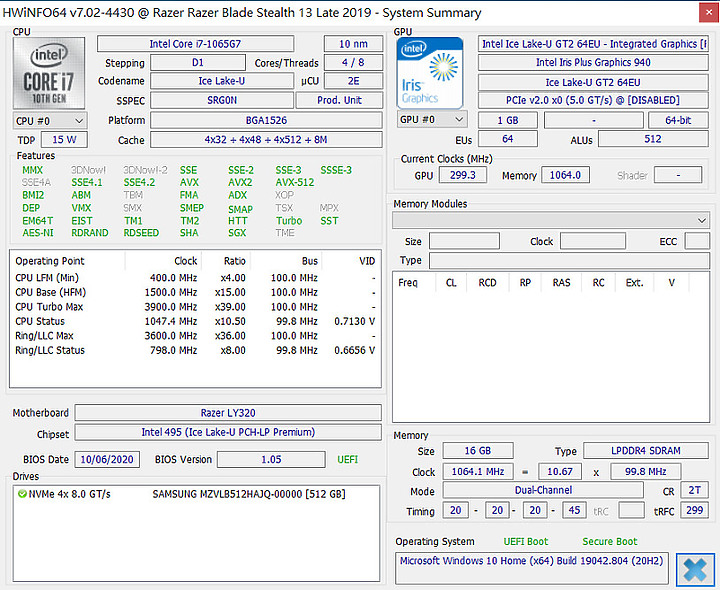The height and width of the screenshot is (590, 720).
Task: Close the window with the red X
Action: coord(709,13)
